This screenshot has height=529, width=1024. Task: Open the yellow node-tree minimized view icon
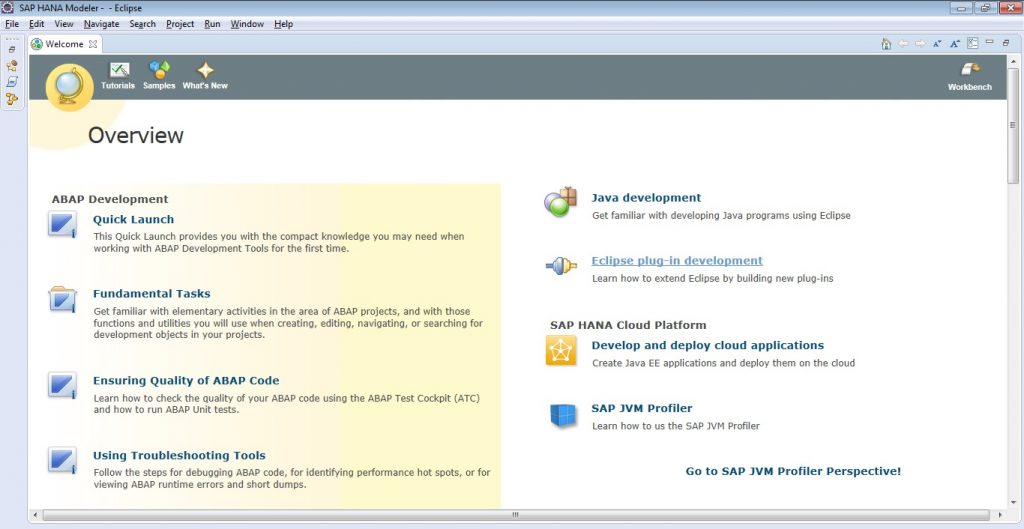pyautogui.click(x=12, y=99)
